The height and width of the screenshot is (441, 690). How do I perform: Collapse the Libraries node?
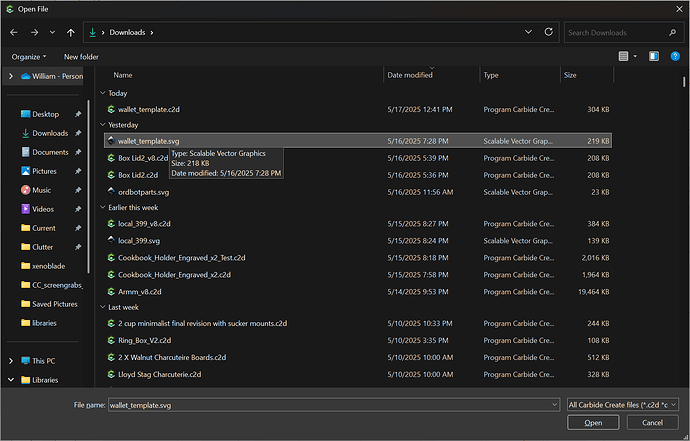tap(11, 379)
